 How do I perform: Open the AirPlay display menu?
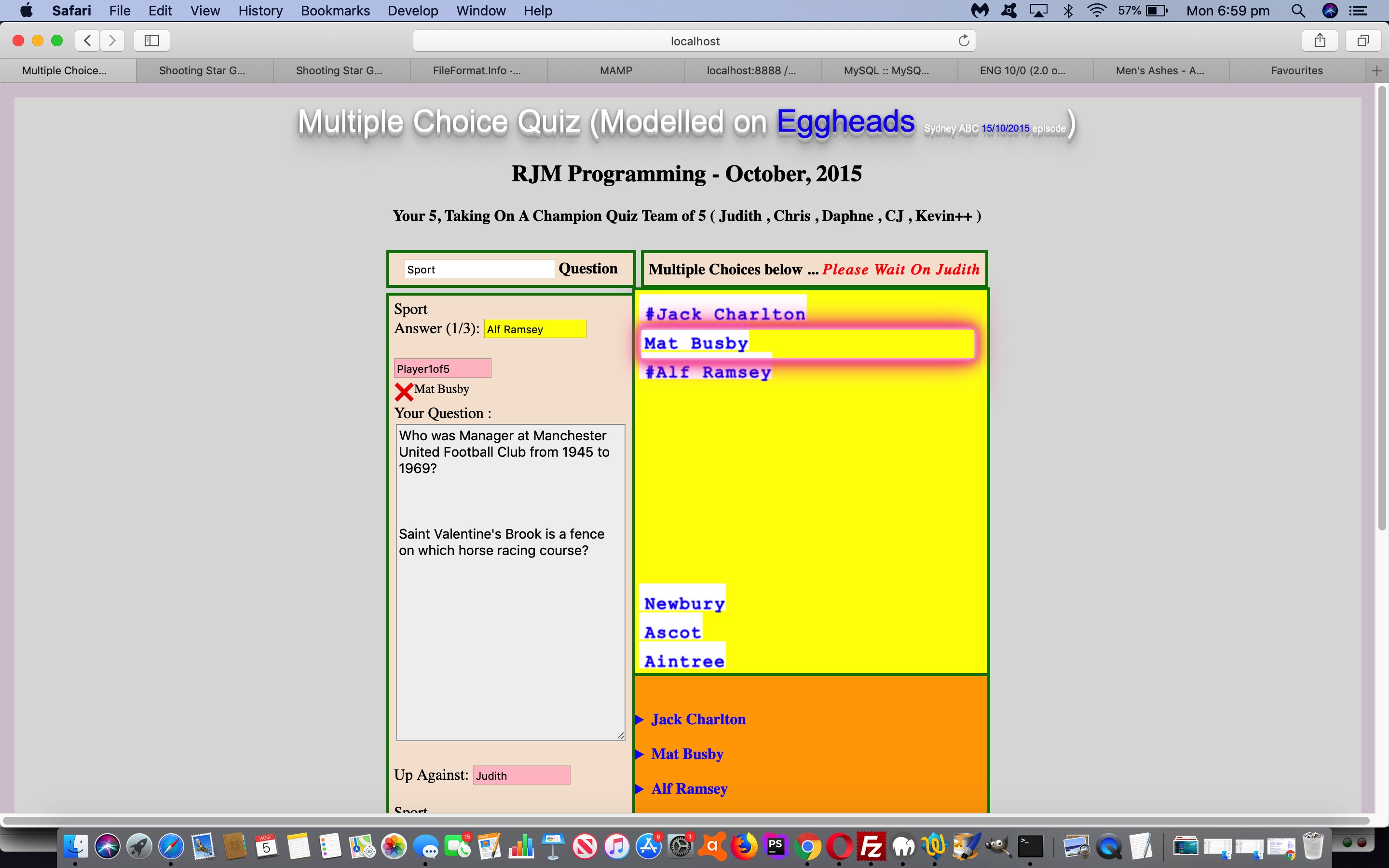coord(1038,10)
